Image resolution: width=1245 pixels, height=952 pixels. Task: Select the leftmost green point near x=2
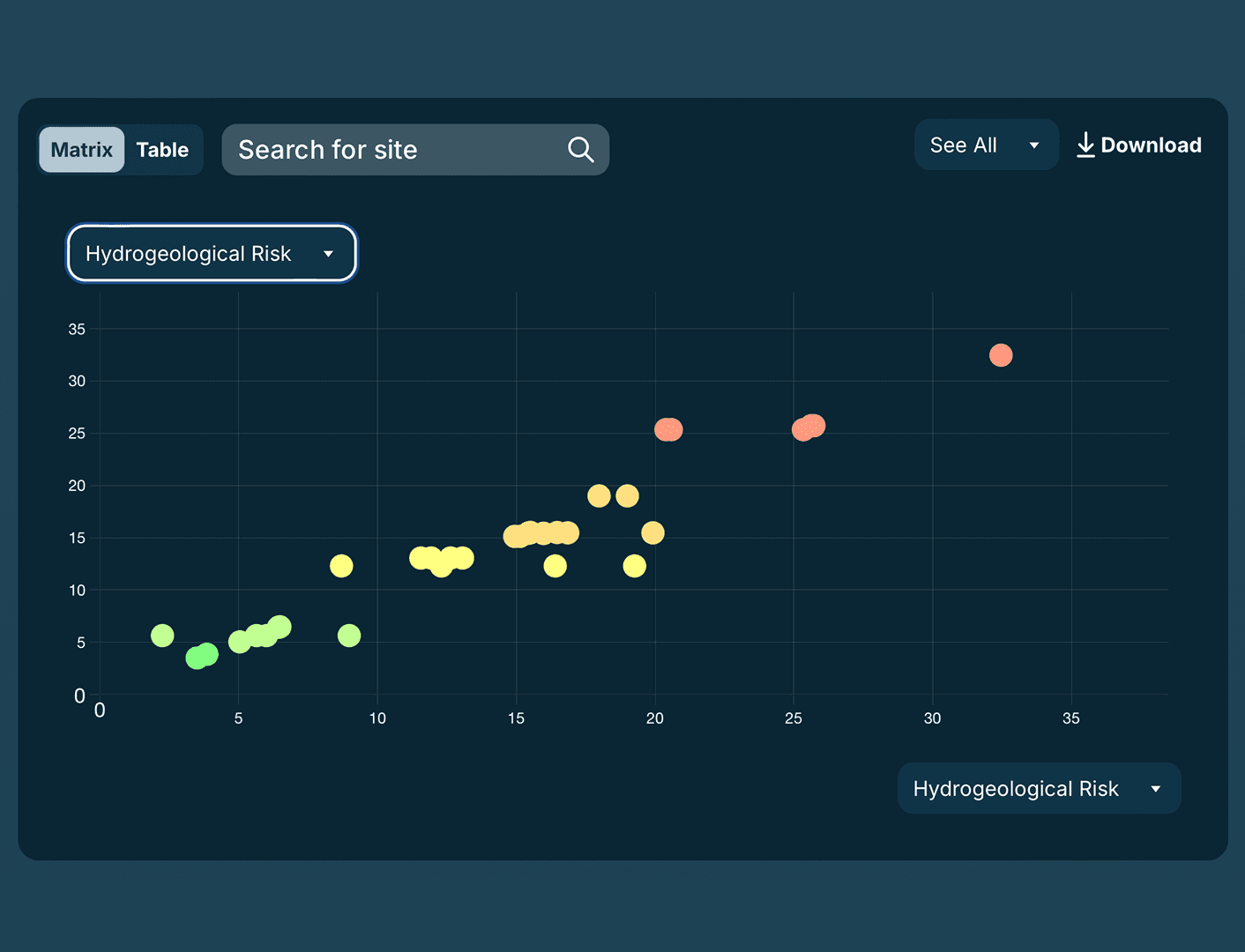pyautogui.click(x=162, y=636)
